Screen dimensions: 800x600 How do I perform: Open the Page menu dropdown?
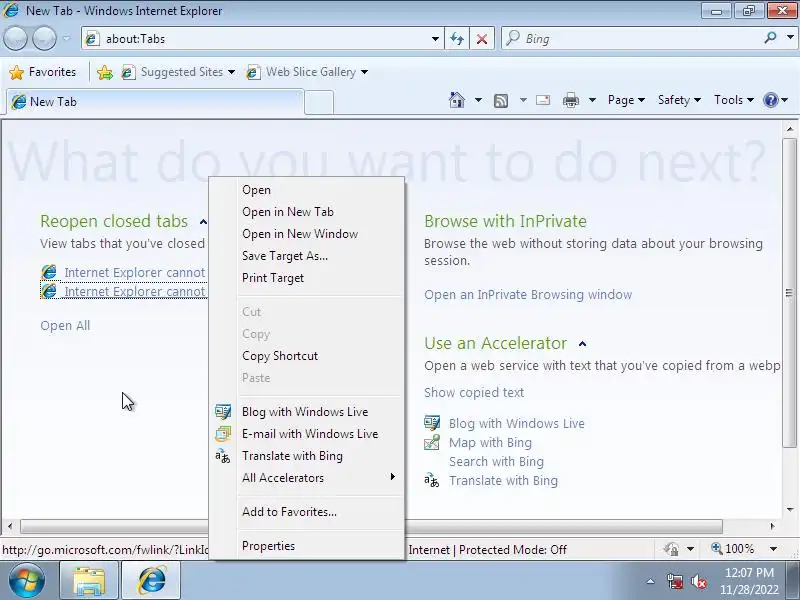(x=626, y=100)
